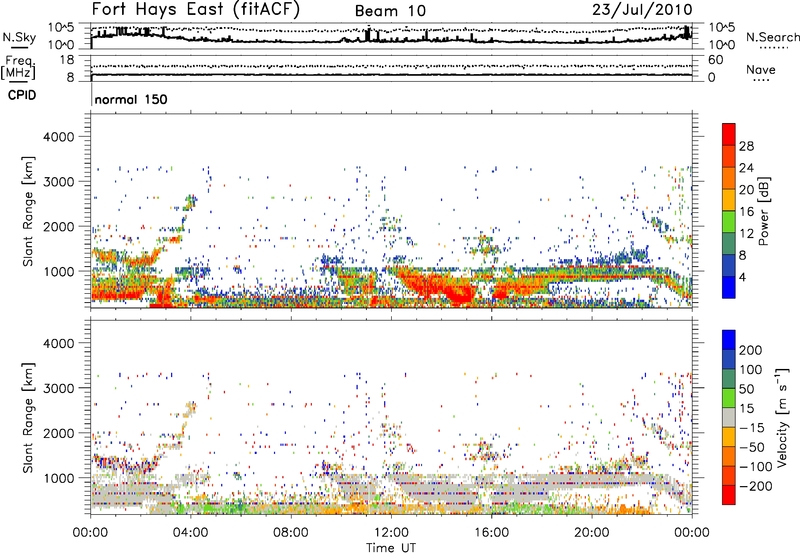Click the "N.Sky" legend label
Viewport: 800px width, 554px height.
tap(19, 37)
